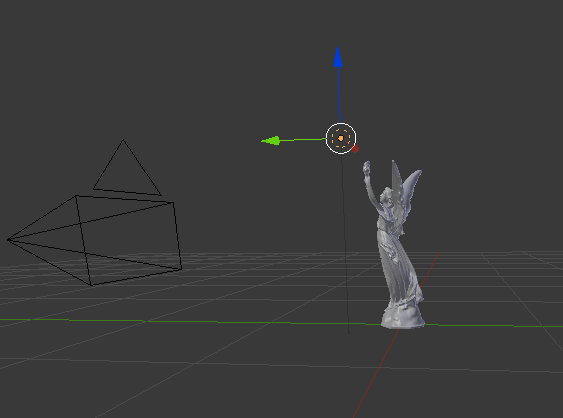Click the statue's head
This screenshot has width=563, height=418.
(x=387, y=194)
